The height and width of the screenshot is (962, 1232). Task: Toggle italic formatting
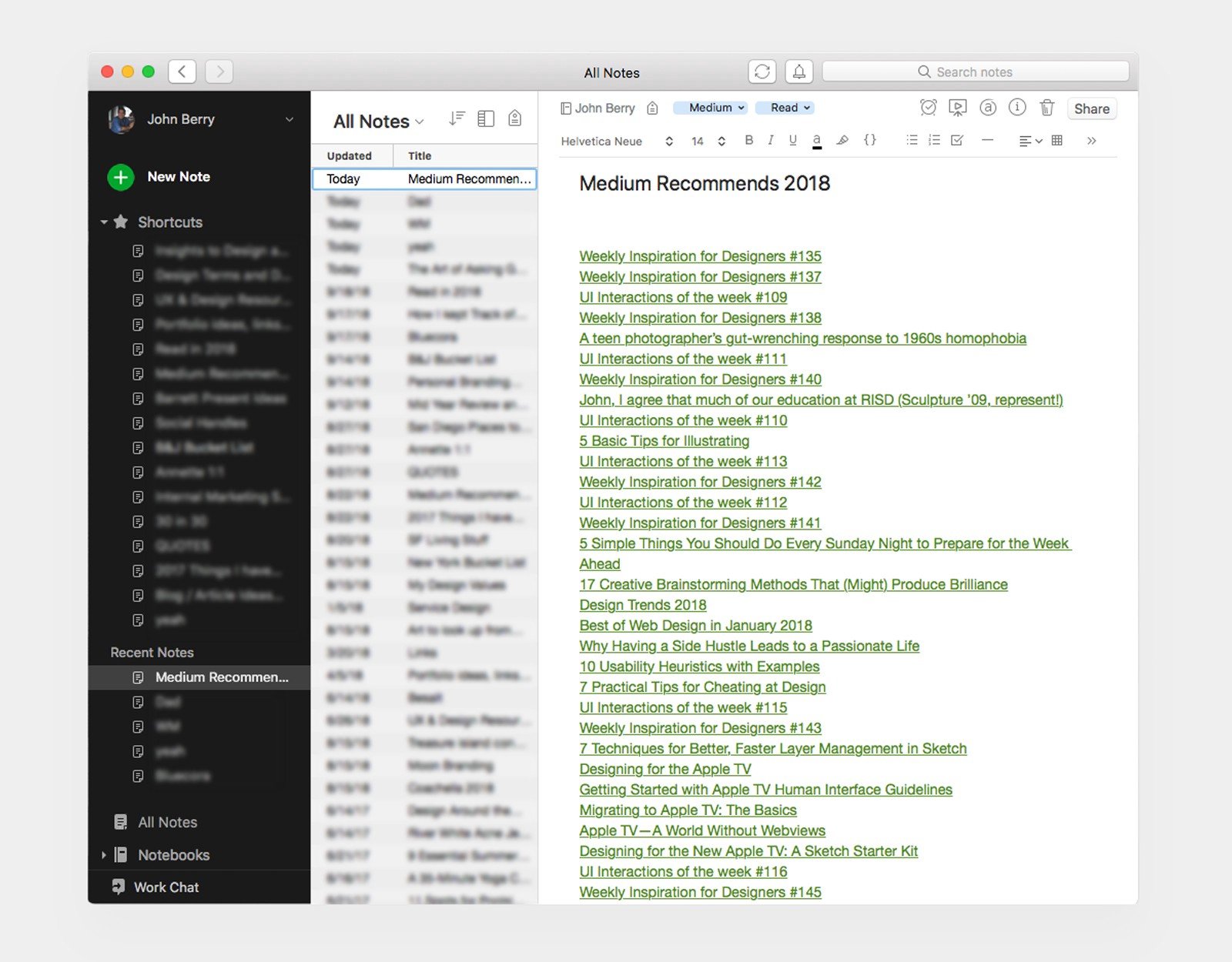(x=770, y=141)
